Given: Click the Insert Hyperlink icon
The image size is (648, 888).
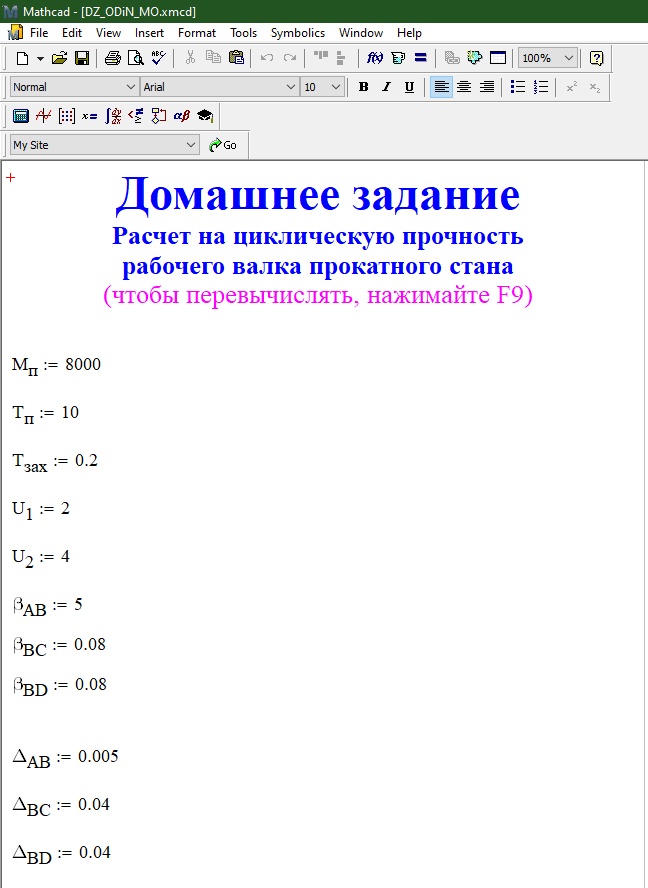Looking at the screenshot, I should (x=451, y=58).
